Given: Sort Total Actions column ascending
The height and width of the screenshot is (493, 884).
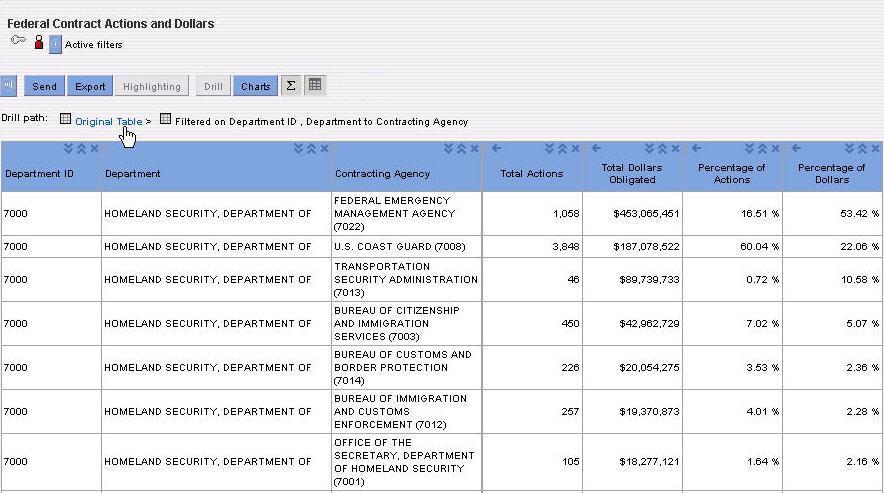Looking at the screenshot, I should coord(562,148).
